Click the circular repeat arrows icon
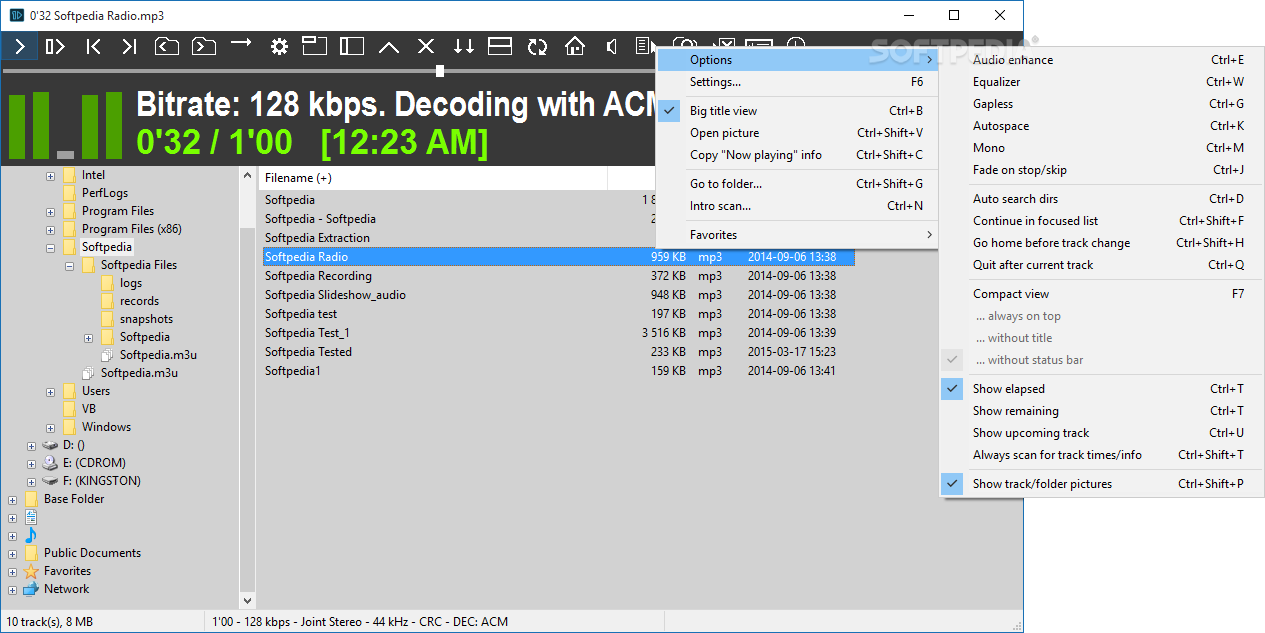 [537, 46]
